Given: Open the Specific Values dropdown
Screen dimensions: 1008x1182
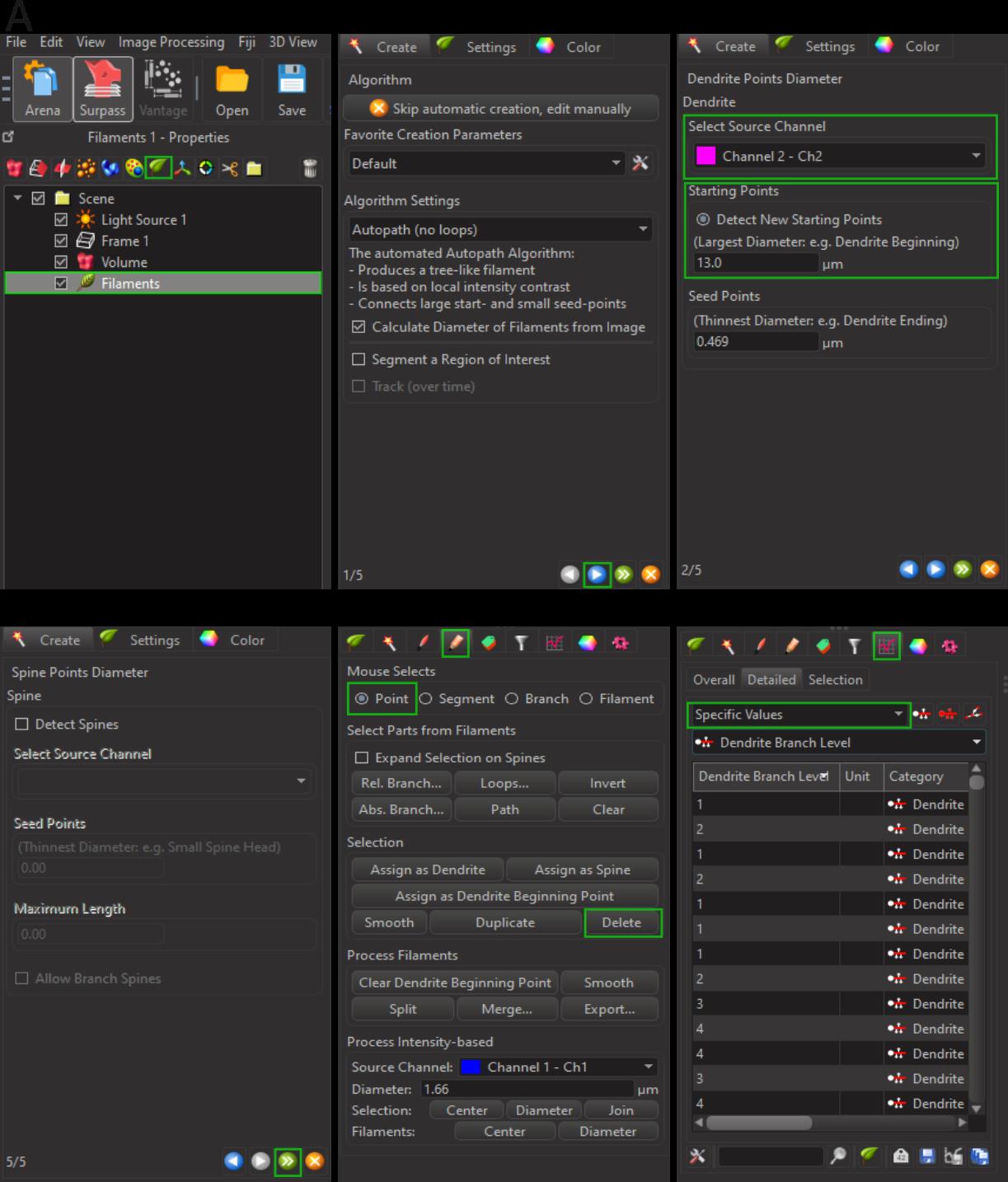Looking at the screenshot, I should (x=798, y=715).
